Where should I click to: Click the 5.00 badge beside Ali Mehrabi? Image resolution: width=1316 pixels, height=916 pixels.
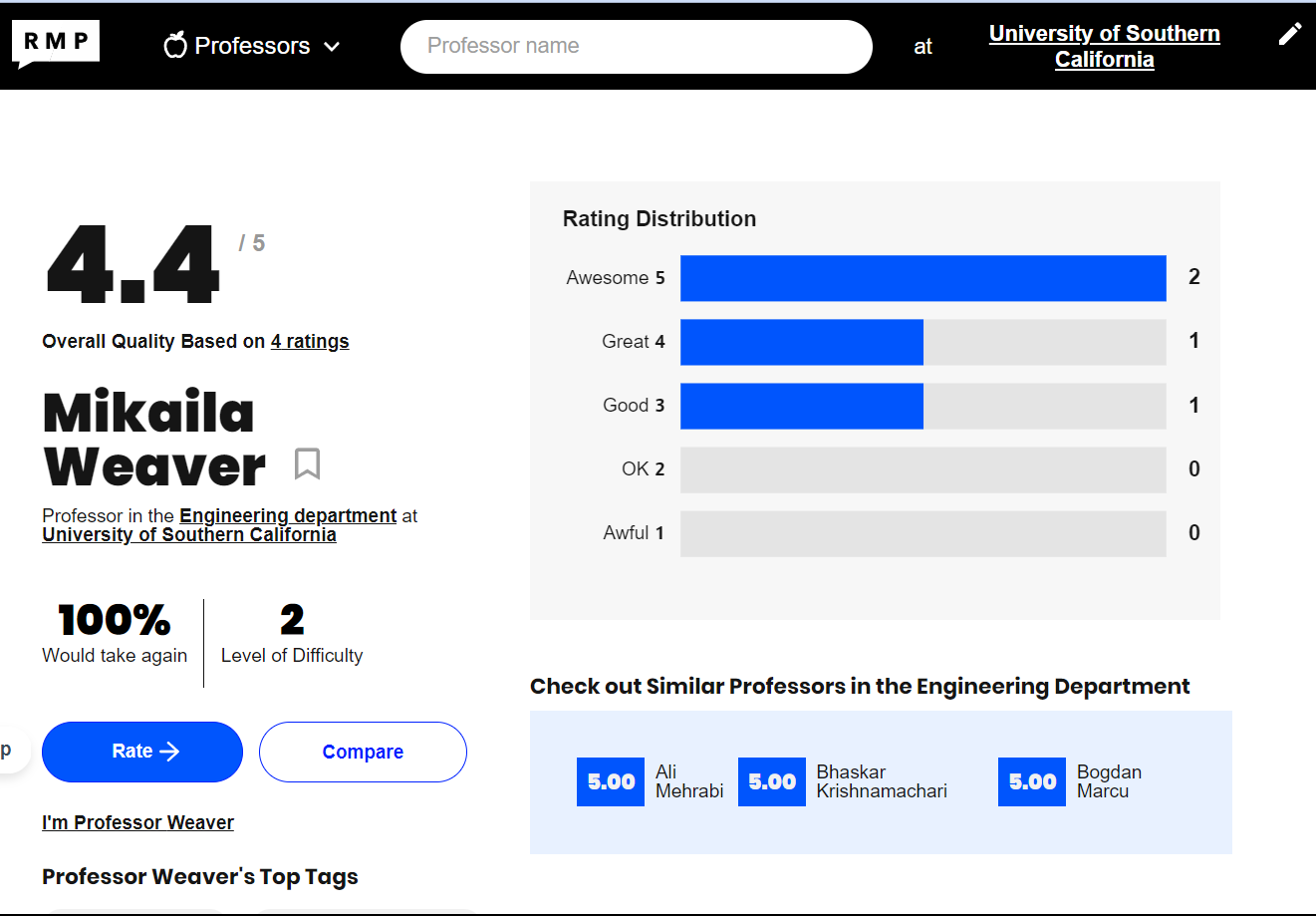pos(611,781)
